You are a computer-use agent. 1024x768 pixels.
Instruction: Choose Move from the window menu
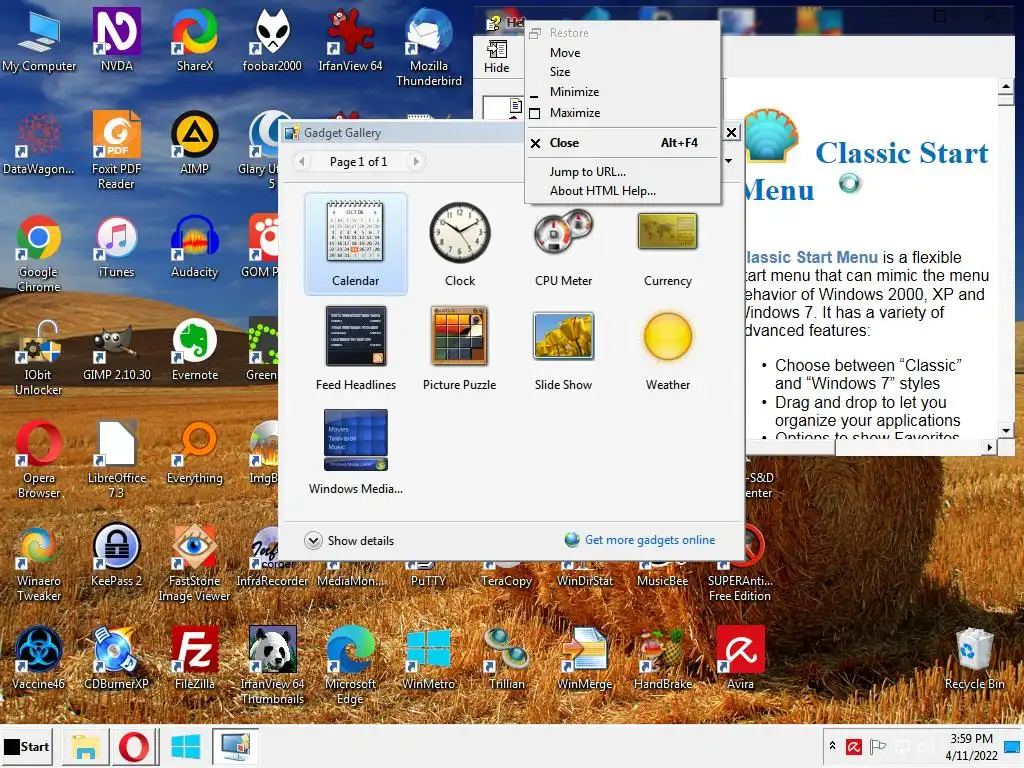(622, 53)
